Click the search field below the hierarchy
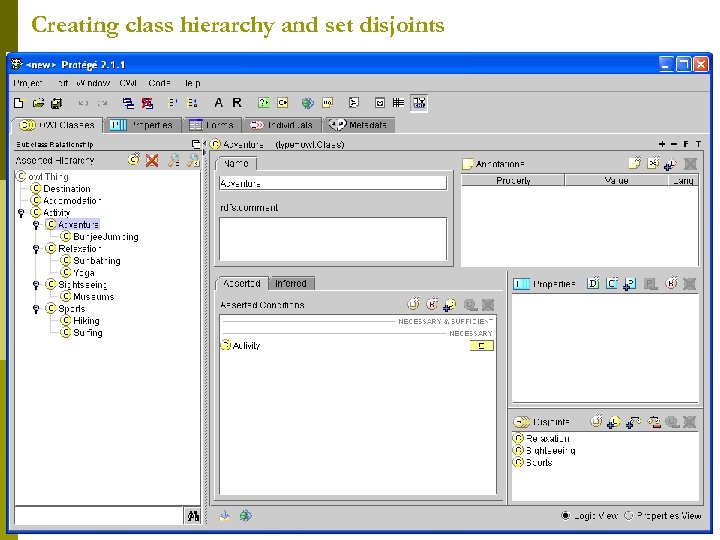 coord(99,516)
